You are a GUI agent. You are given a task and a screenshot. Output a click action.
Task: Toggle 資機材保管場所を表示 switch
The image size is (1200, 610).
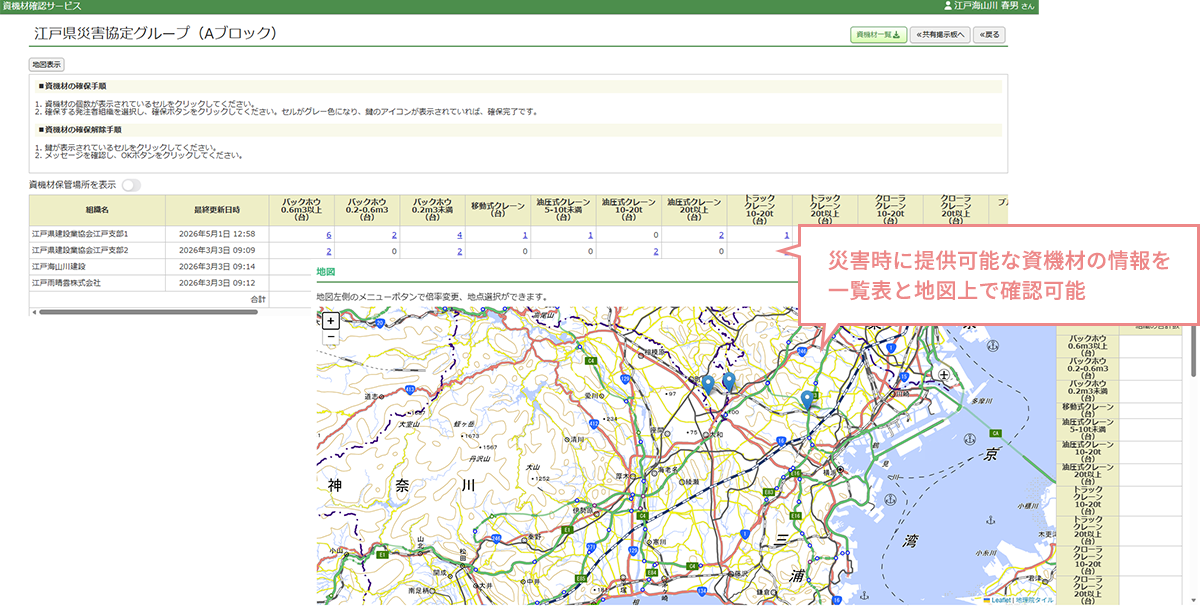pos(131,185)
